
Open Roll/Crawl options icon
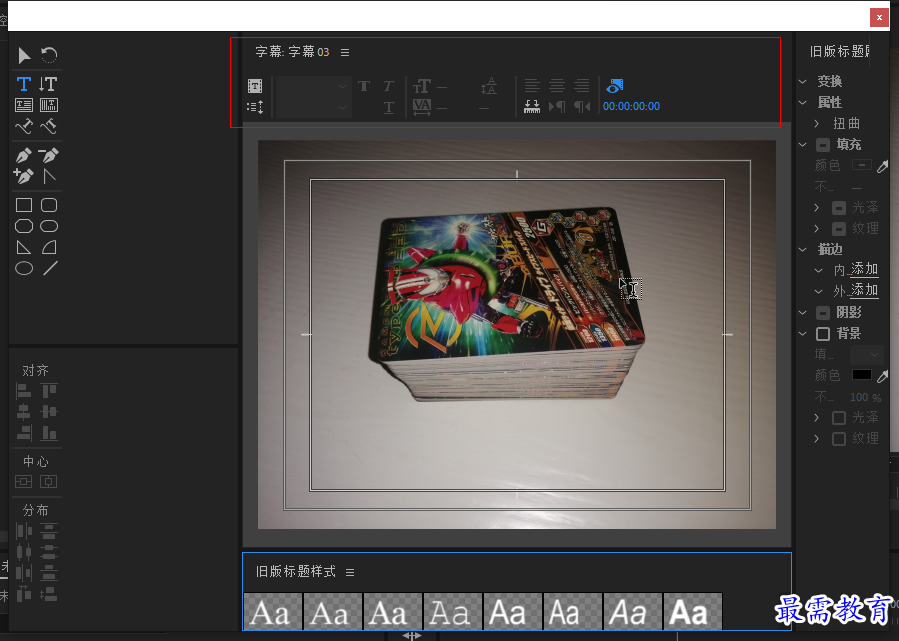[255, 107]
